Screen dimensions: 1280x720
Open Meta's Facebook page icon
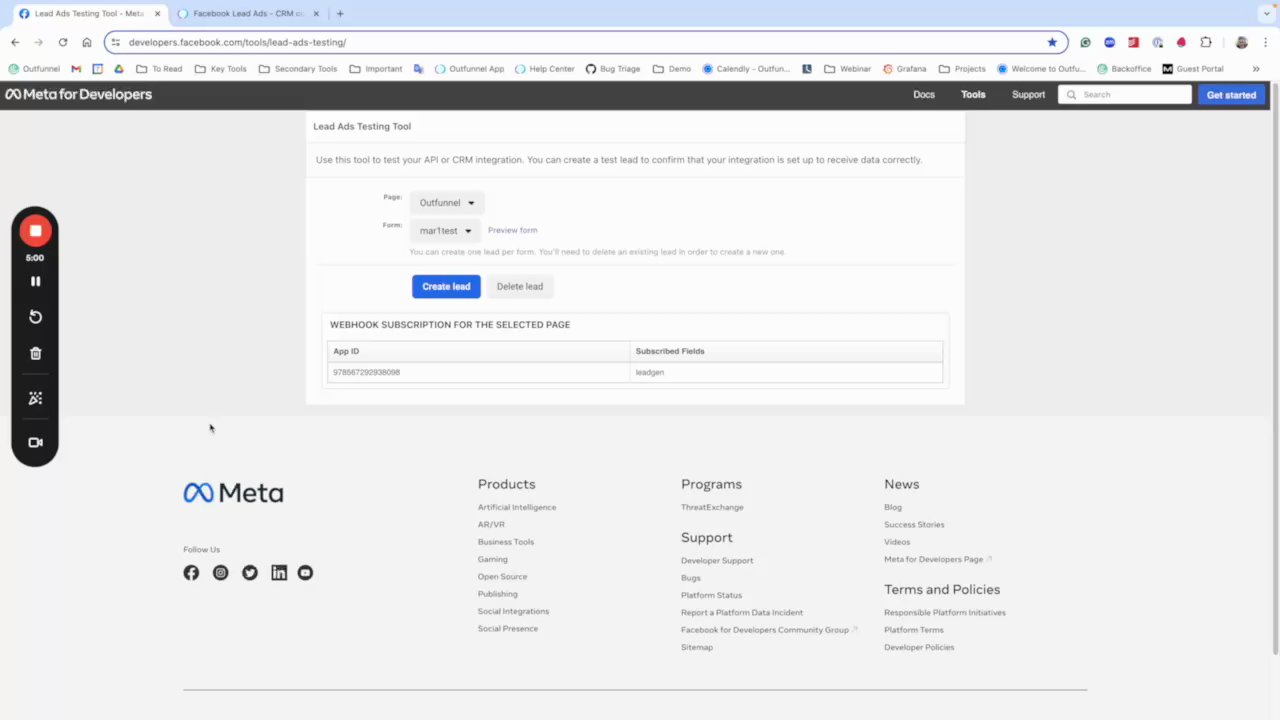coord(191,573)
